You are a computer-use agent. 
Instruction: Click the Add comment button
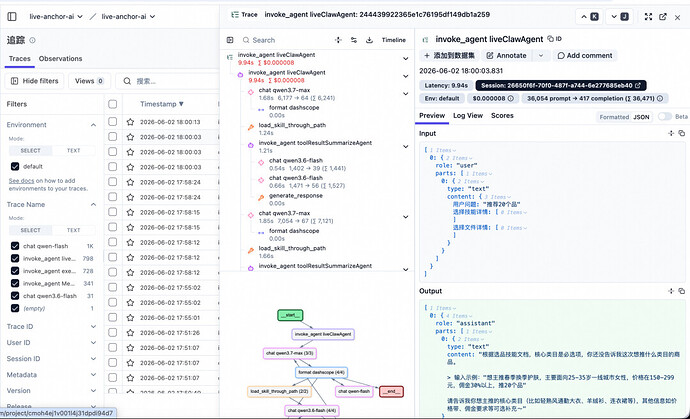pos(584,55)
